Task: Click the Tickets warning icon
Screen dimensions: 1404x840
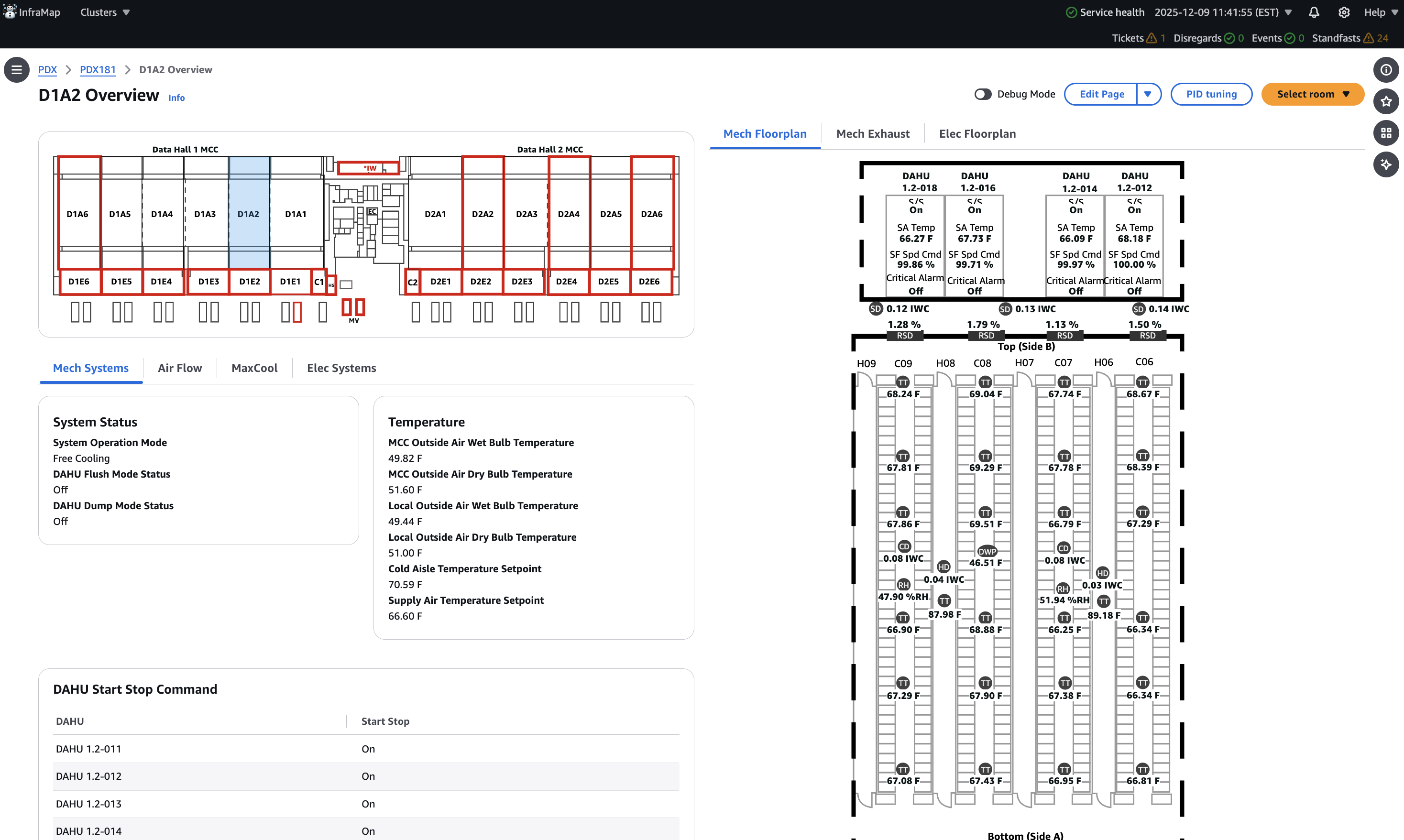Action: 1152,38
